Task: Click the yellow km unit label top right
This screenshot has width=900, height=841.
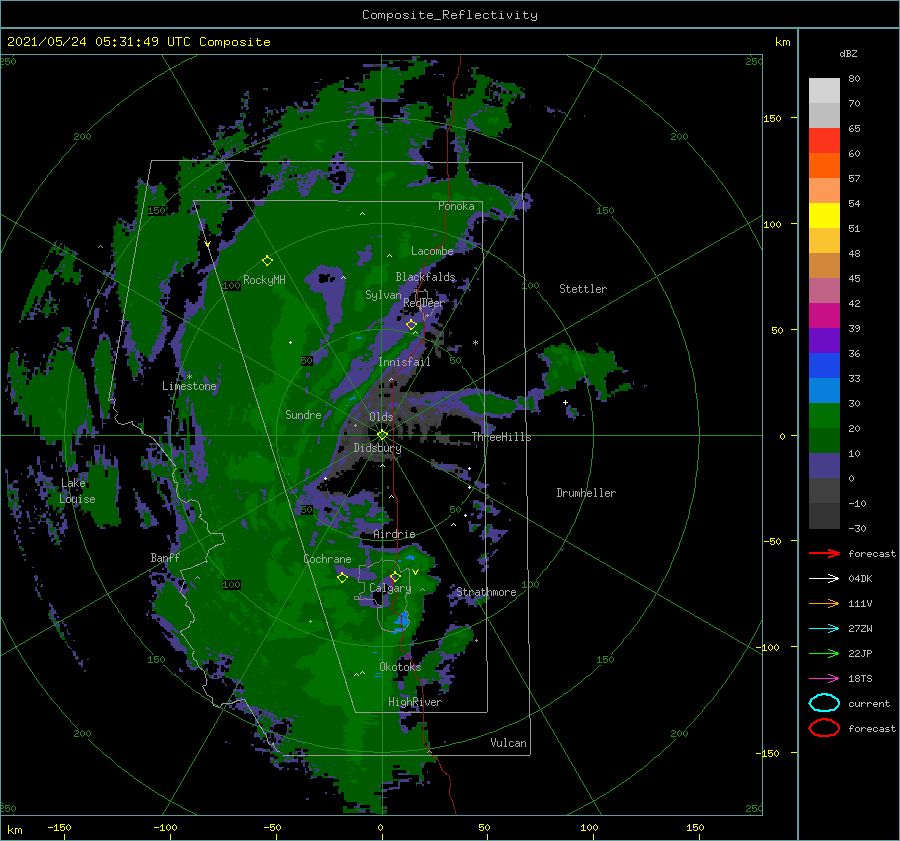Action: 782,42
